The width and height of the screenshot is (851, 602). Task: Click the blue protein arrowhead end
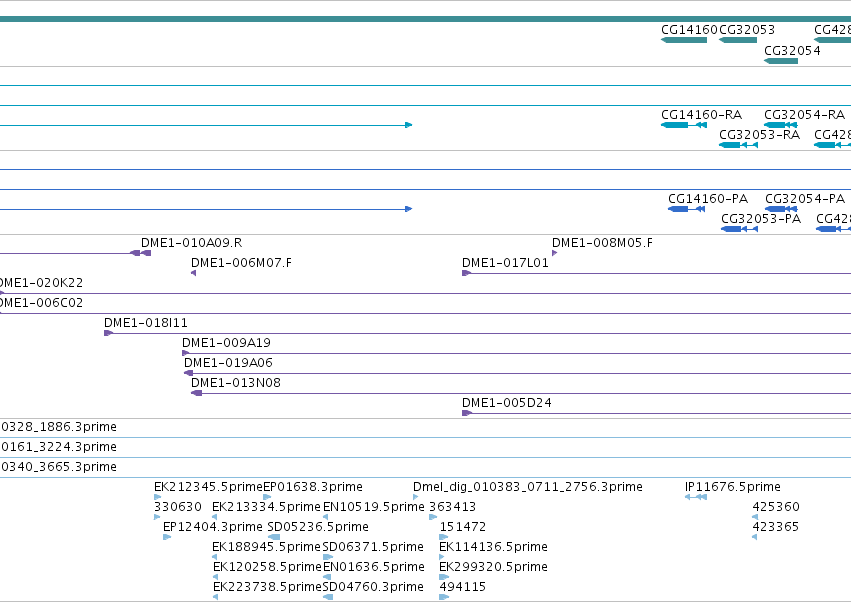pos(409,209)
